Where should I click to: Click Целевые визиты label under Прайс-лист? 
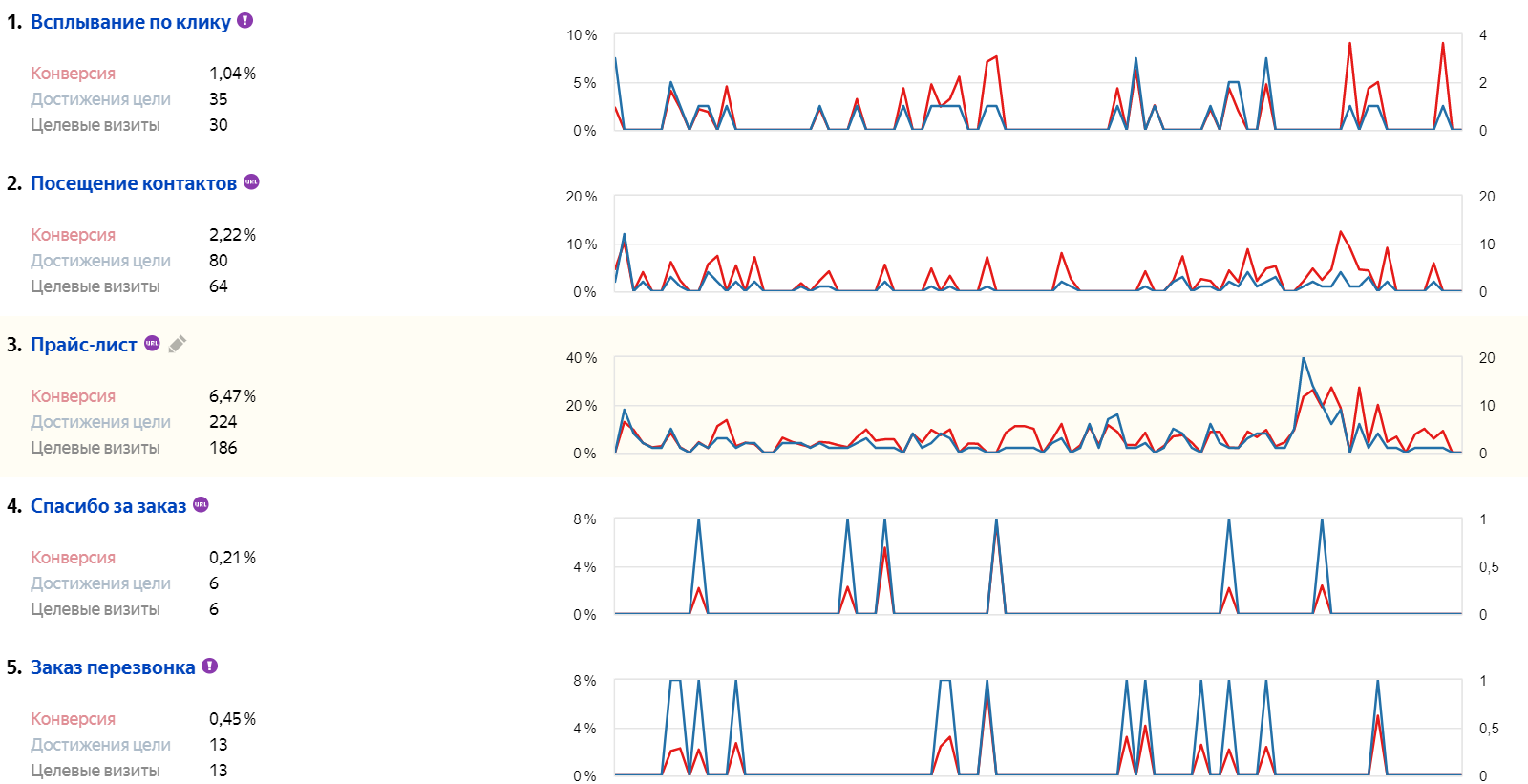pos(95,448)
